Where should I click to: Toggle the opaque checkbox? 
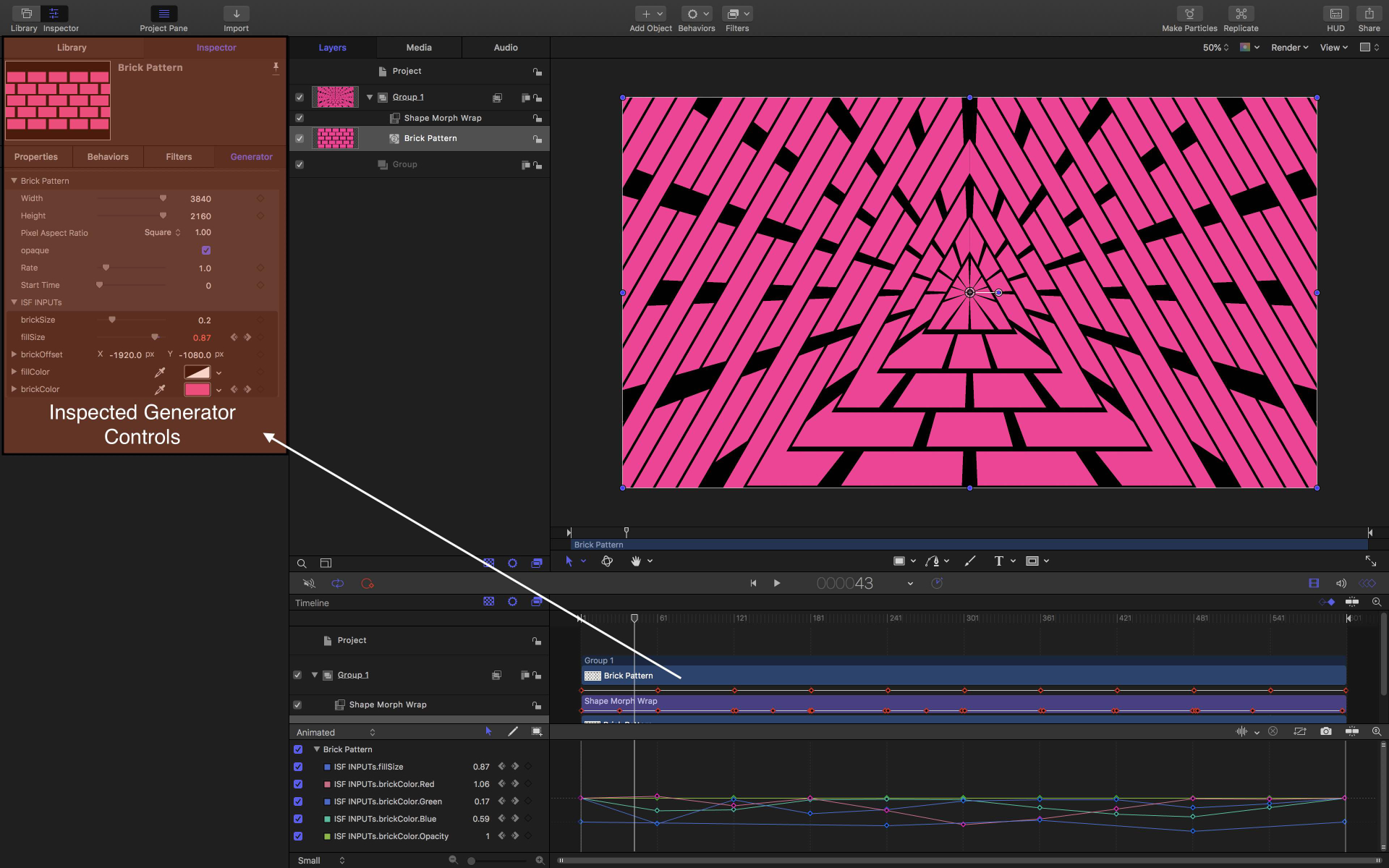click(x=206, y=250)
